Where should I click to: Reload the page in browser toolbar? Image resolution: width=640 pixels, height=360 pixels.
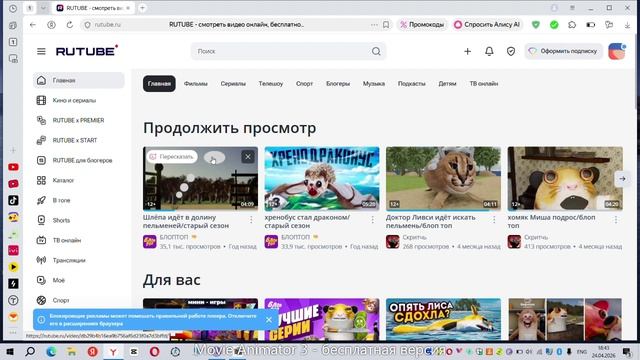pos(70,25)
